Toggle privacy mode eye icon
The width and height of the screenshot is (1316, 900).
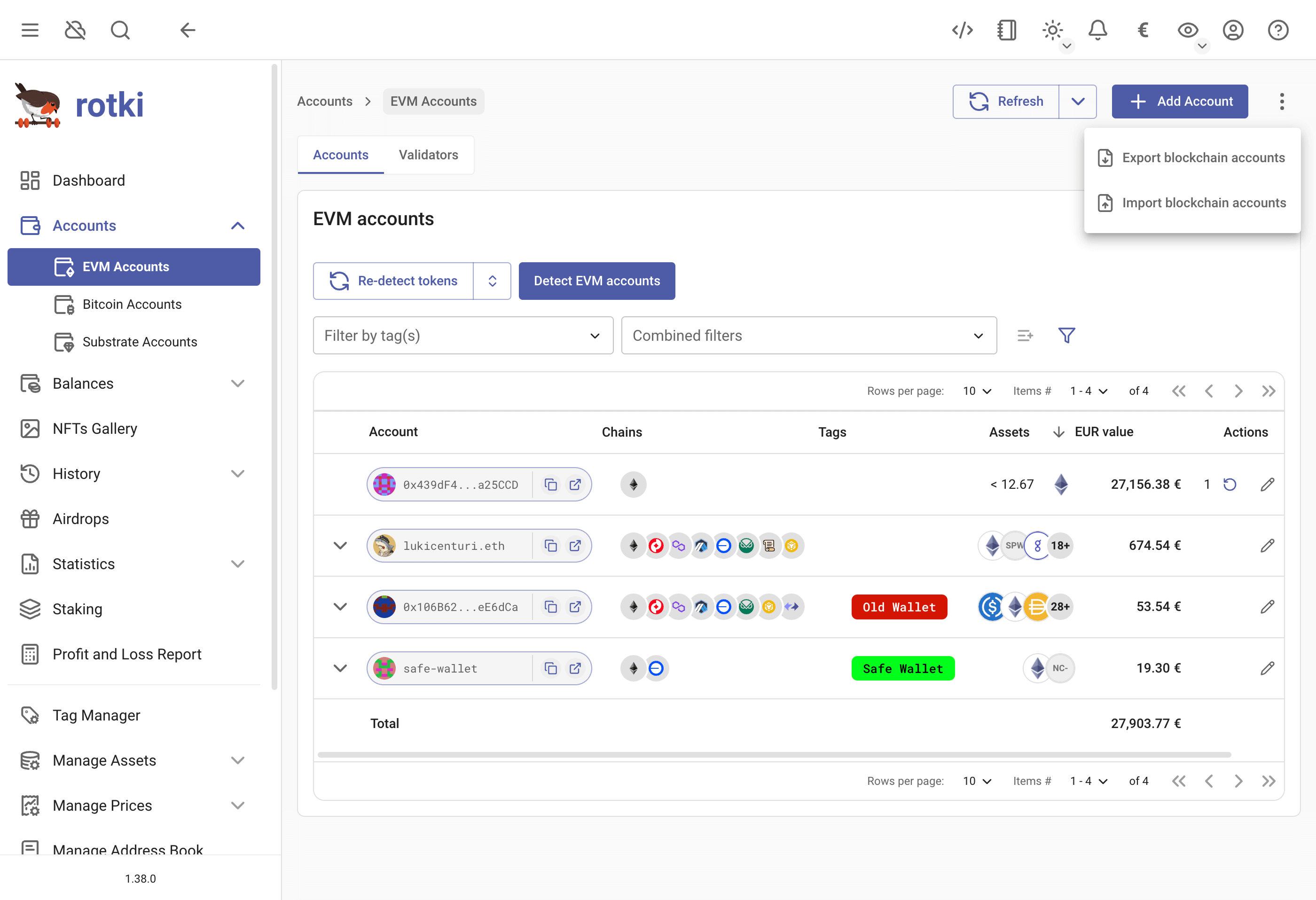coord(1188,30)
